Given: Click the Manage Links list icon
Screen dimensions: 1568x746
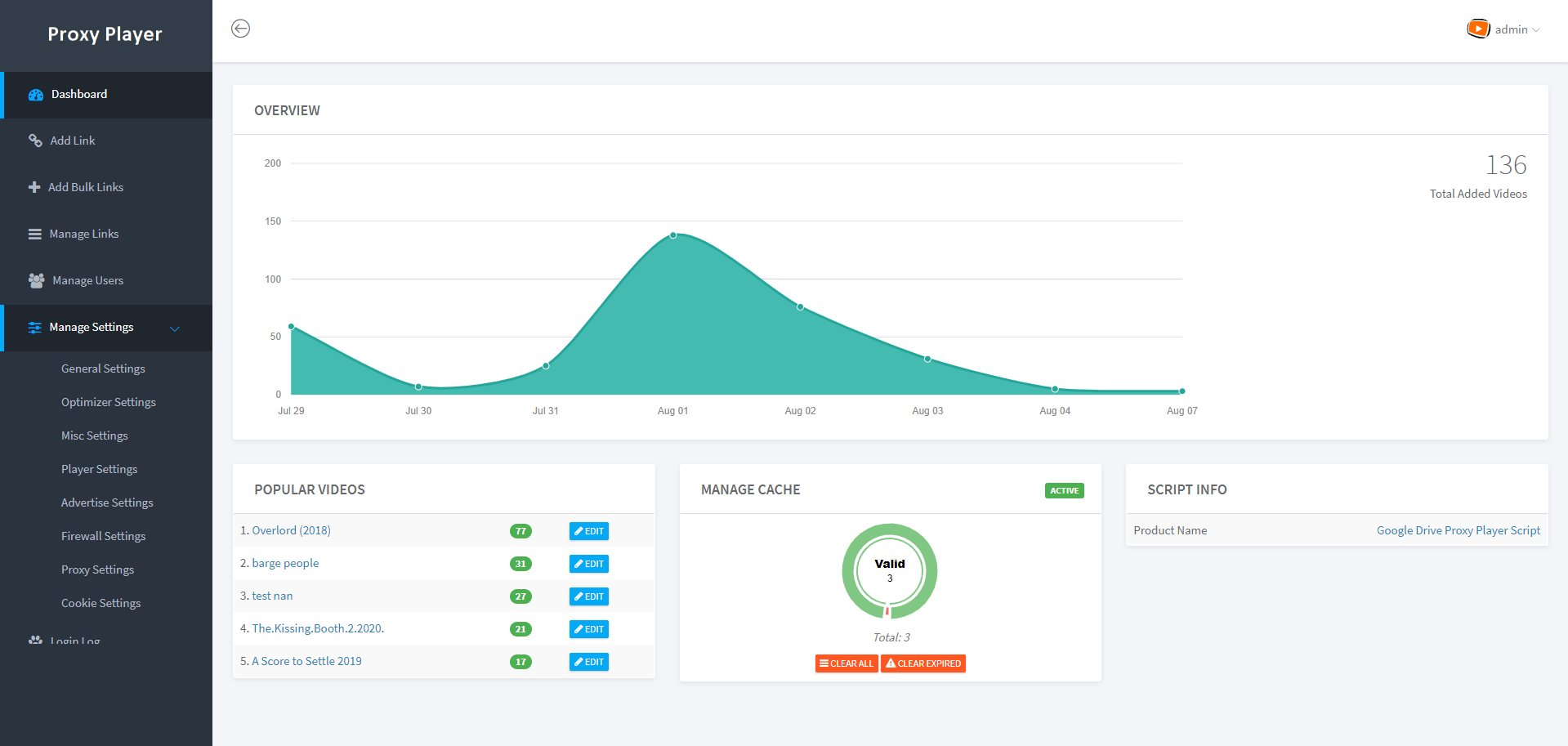Looking at the screenshot, I should [35, 234].
